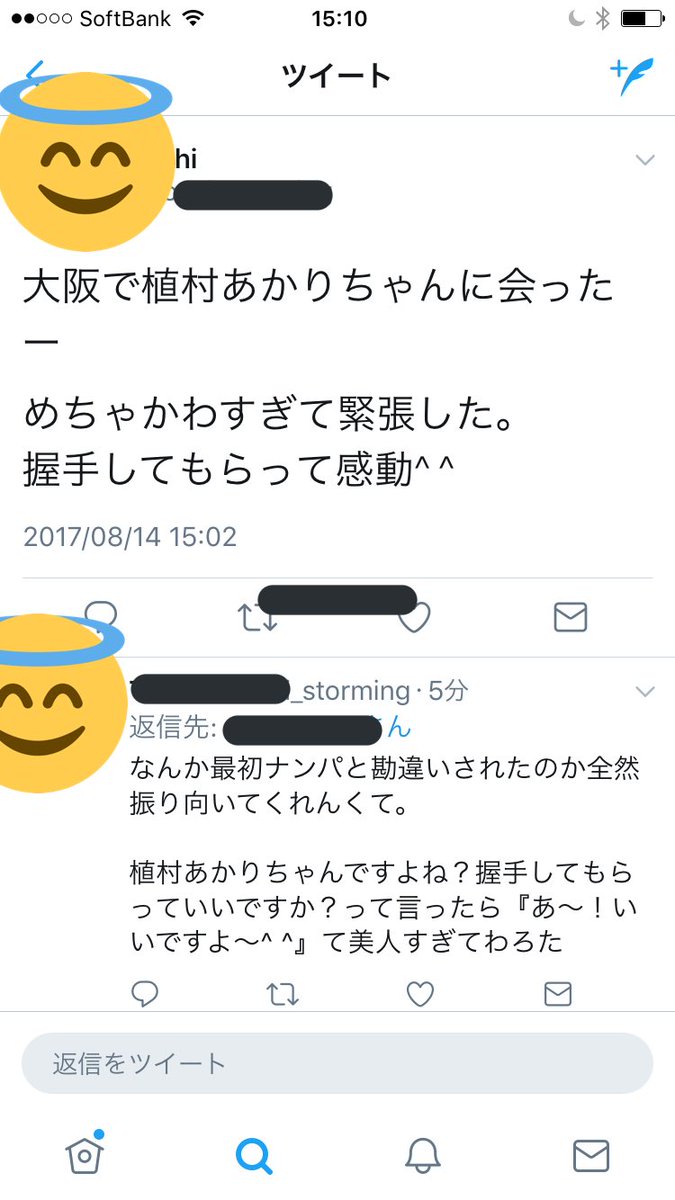Open the Notifications bell tab
Screen dimensions: 675x1200
[x=423, y=1155]
